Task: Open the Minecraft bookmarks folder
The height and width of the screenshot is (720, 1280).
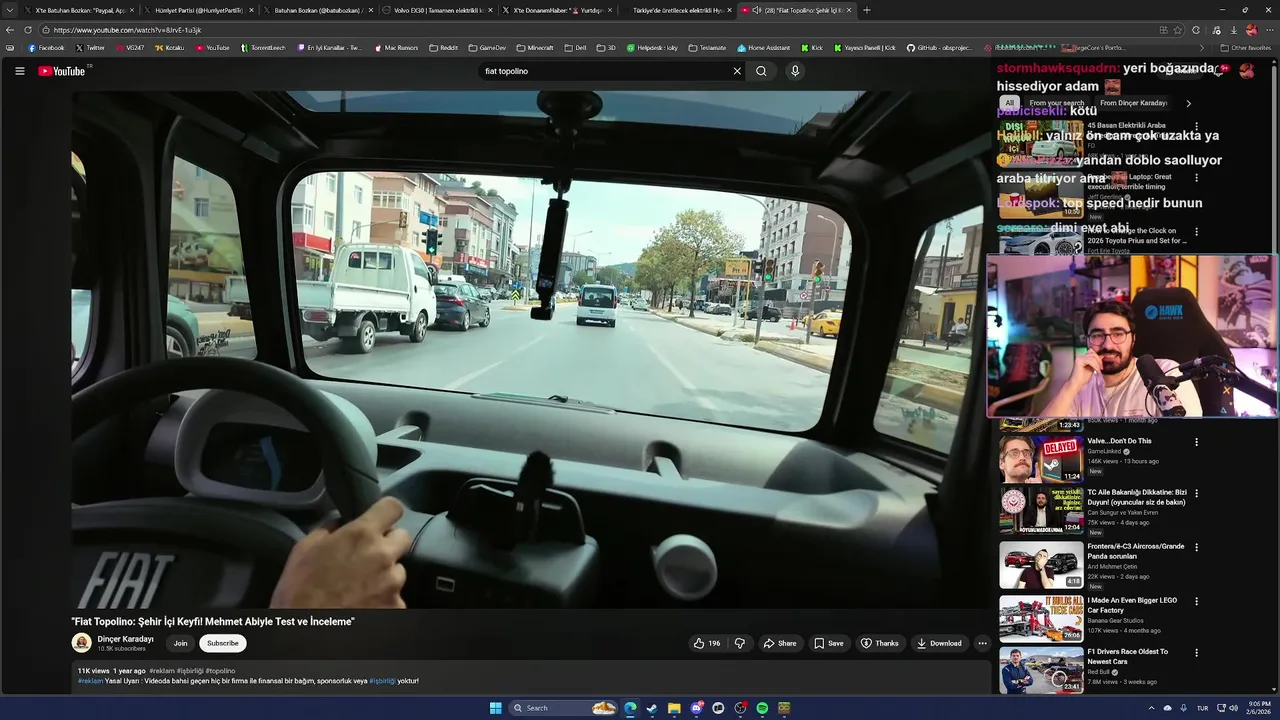Action: point(535,48)
